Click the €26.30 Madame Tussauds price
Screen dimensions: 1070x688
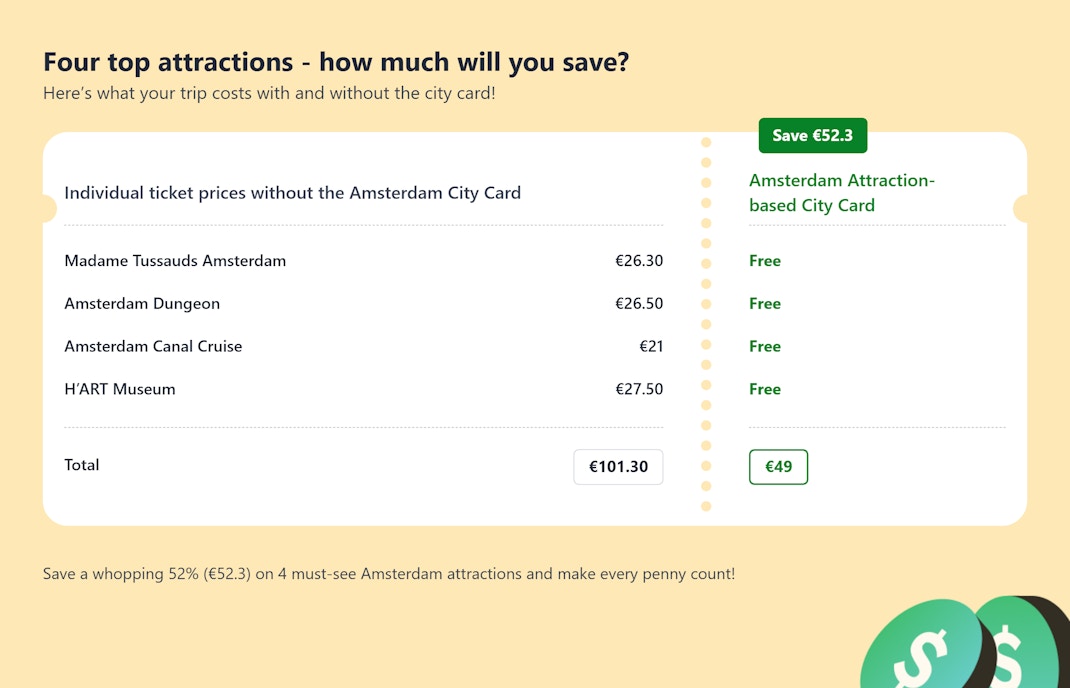pos(639,261)
